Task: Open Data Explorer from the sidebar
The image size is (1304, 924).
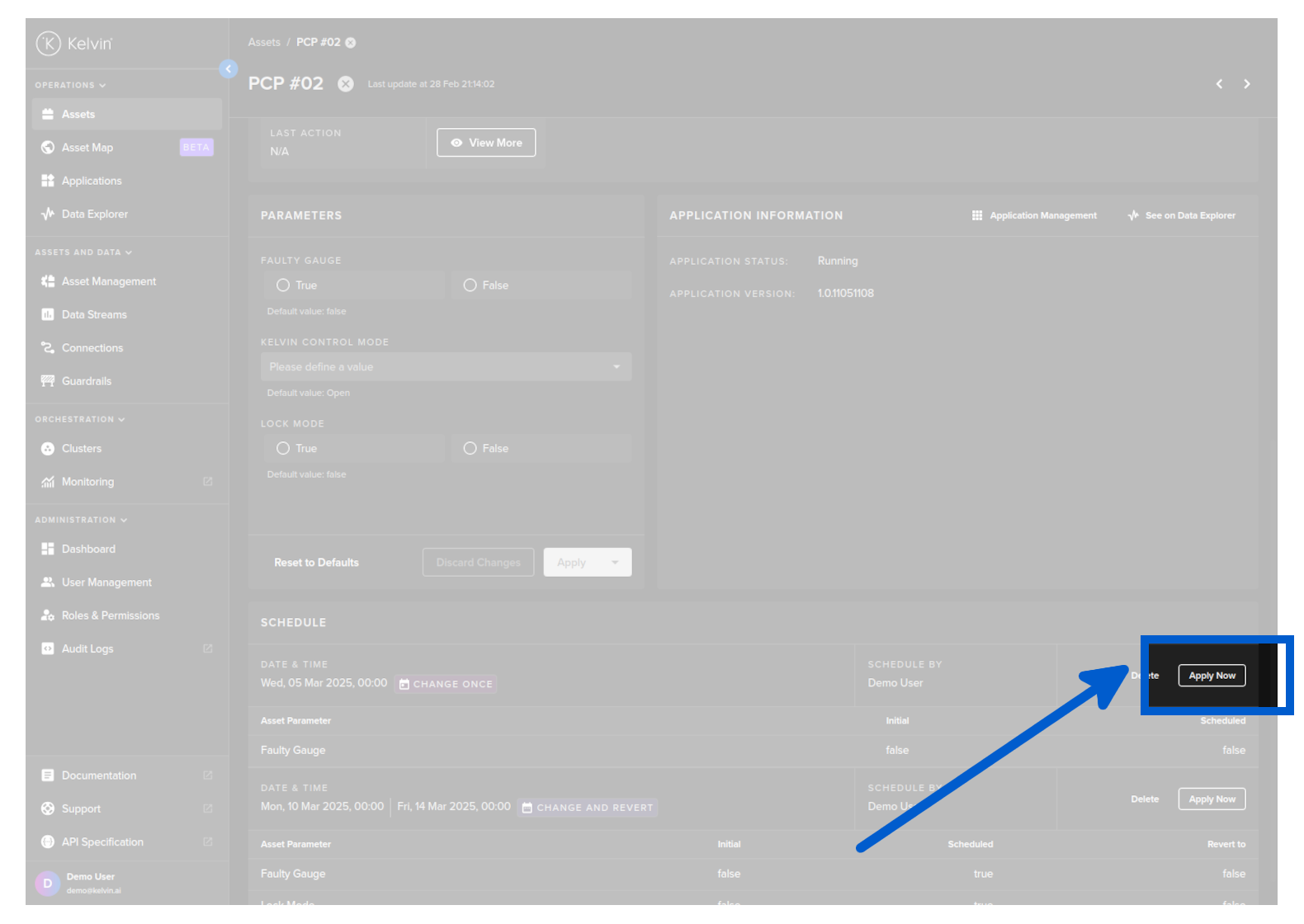Action: pyautogui.click(x=94, y=214)
